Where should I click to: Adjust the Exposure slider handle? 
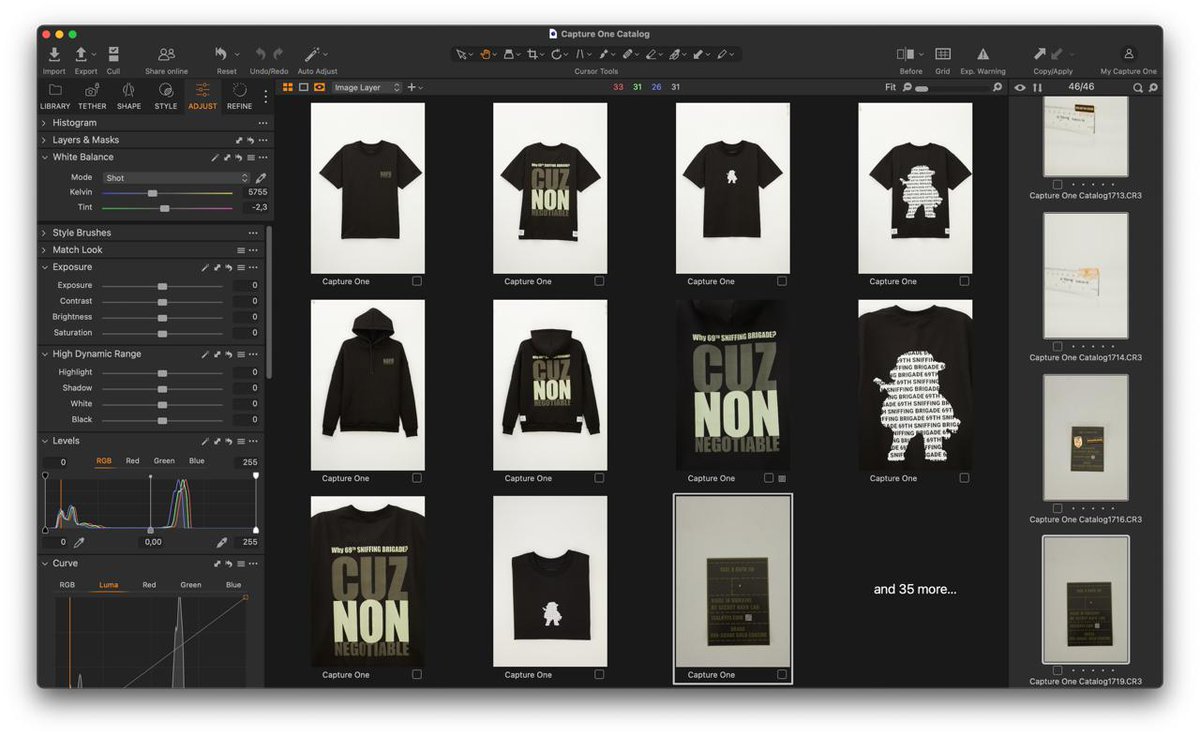[162, 286]
